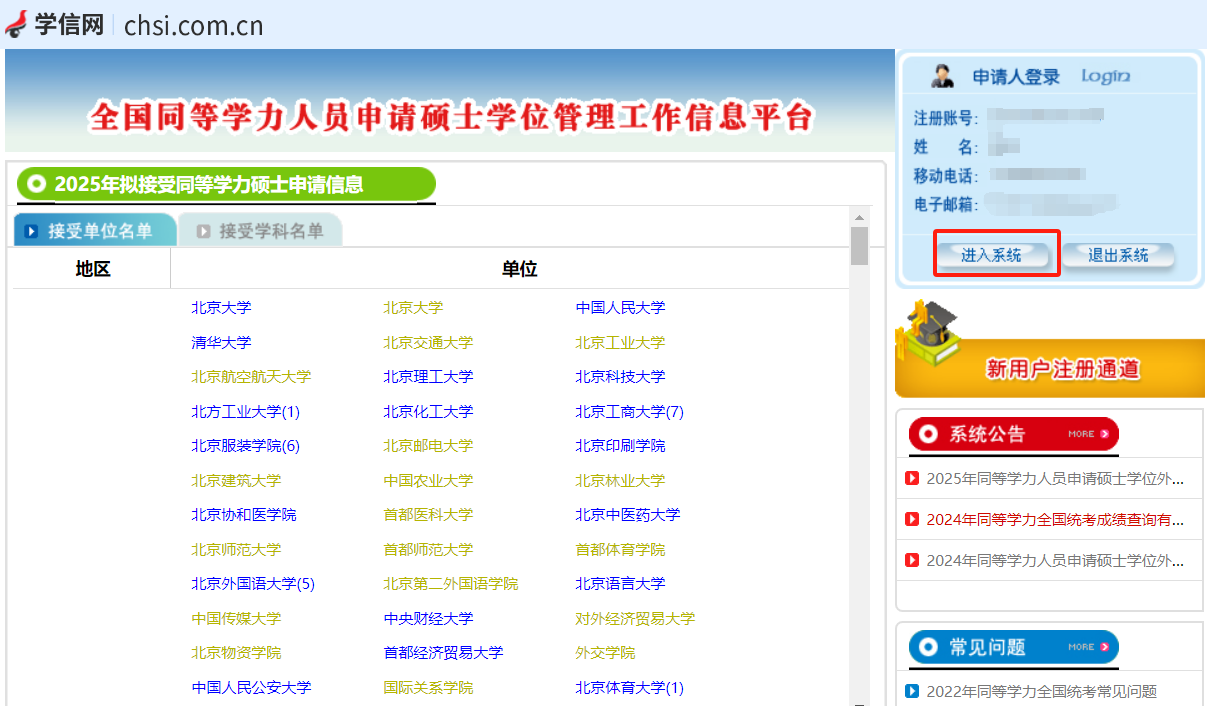
Task: Open MORE link in 常见问题 header
Action: [1088, 647]
